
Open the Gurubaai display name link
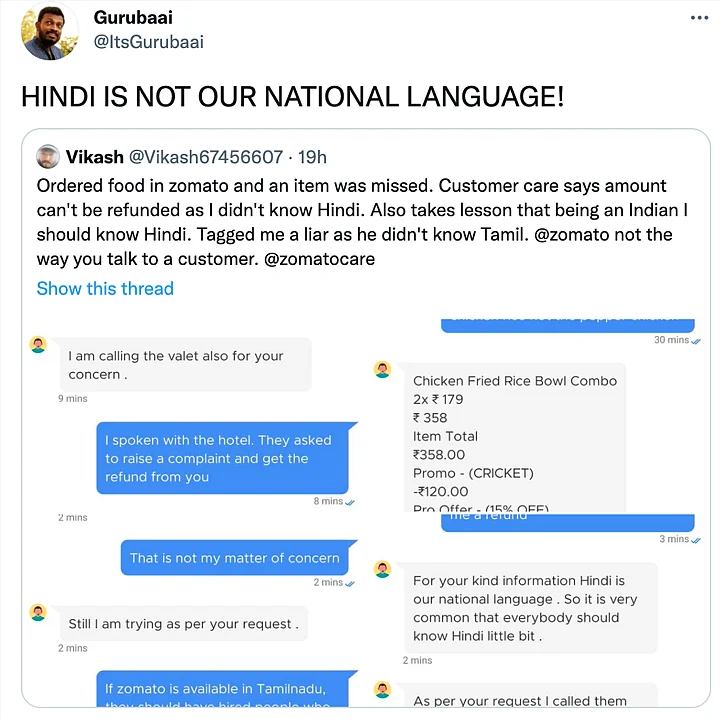tap(133, 18)
